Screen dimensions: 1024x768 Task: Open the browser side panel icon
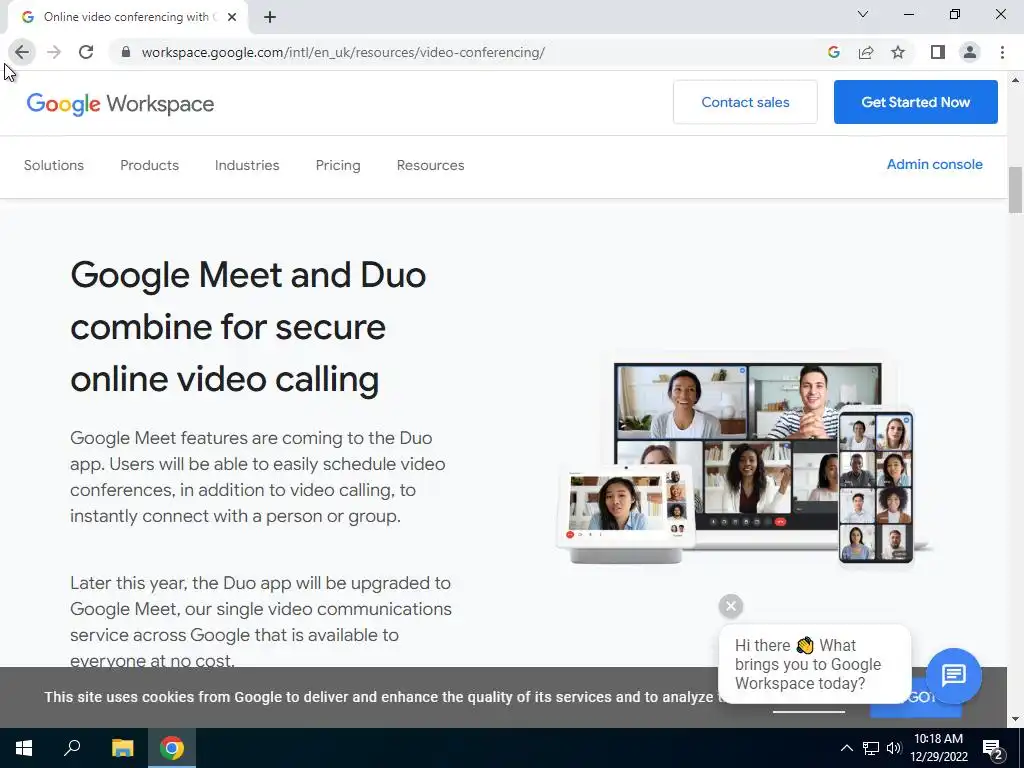click(x=938, y=52)
